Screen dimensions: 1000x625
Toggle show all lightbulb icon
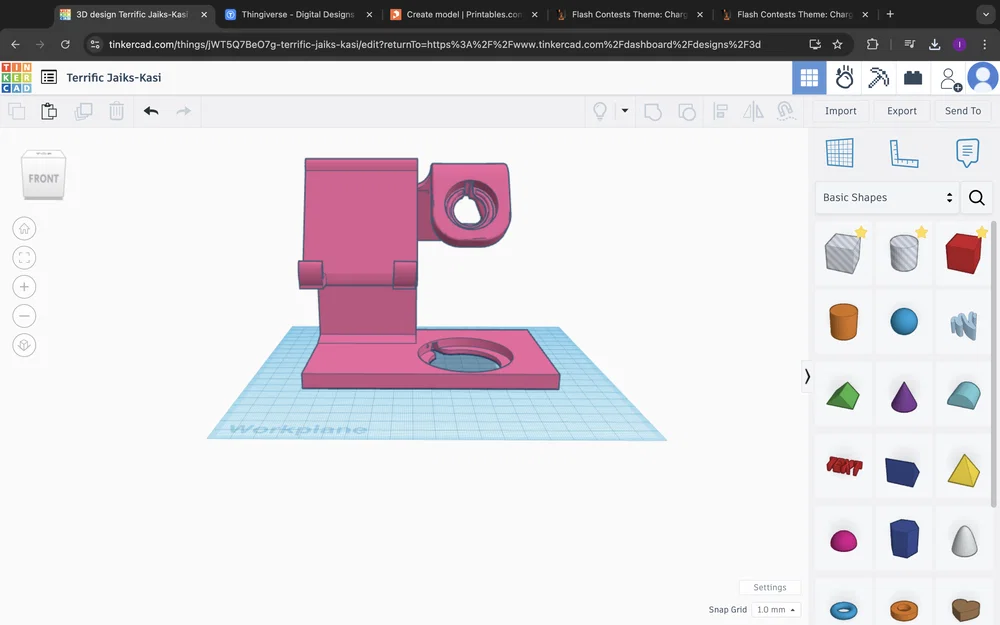point(600,111)
